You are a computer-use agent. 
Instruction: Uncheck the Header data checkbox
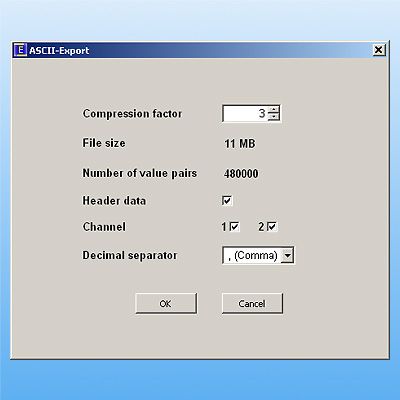click(x=227, y=201)
